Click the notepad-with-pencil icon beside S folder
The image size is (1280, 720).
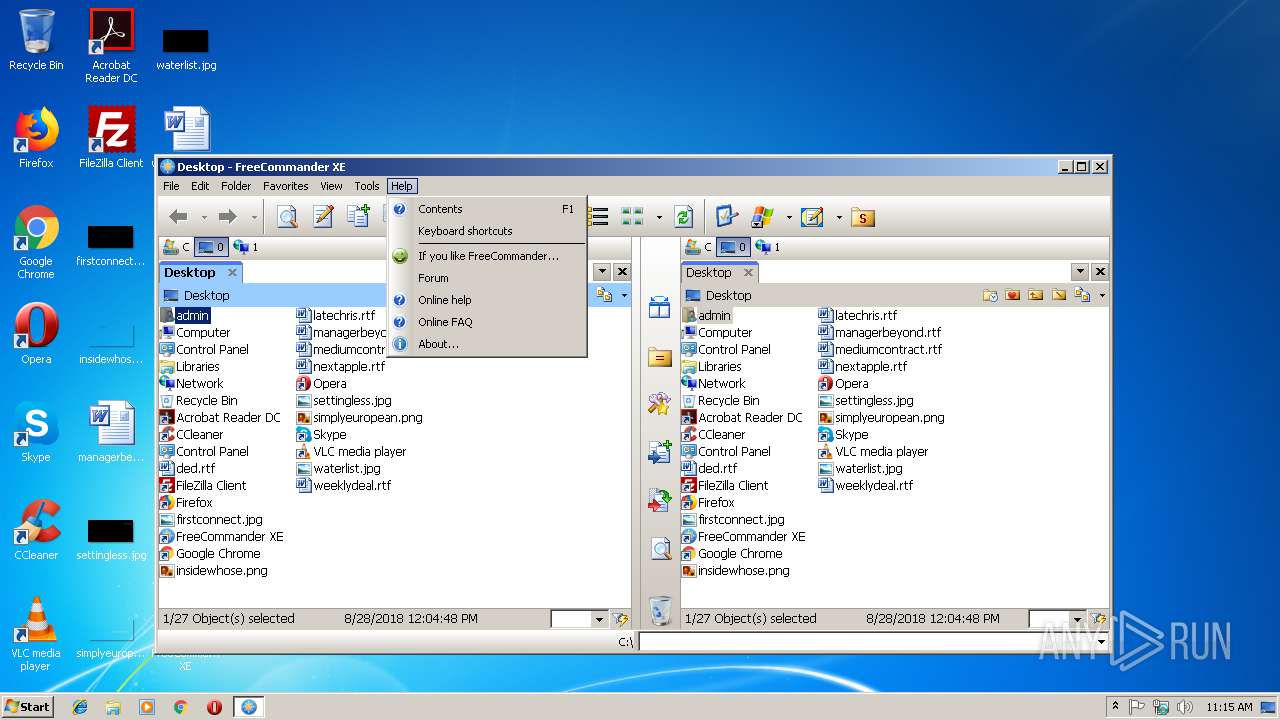point(812,217)
